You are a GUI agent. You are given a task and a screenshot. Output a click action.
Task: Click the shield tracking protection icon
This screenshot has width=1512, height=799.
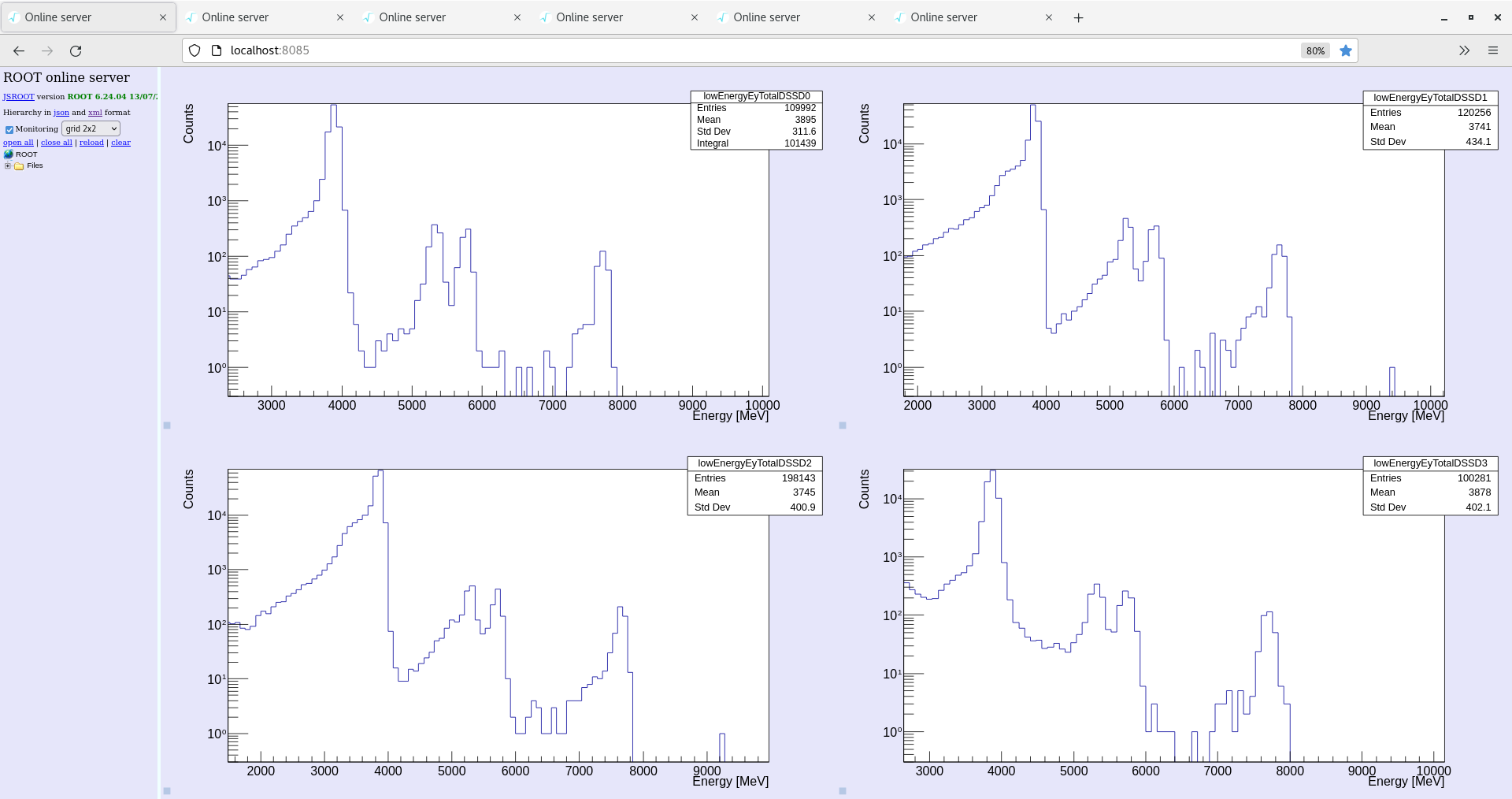(195, 51)
